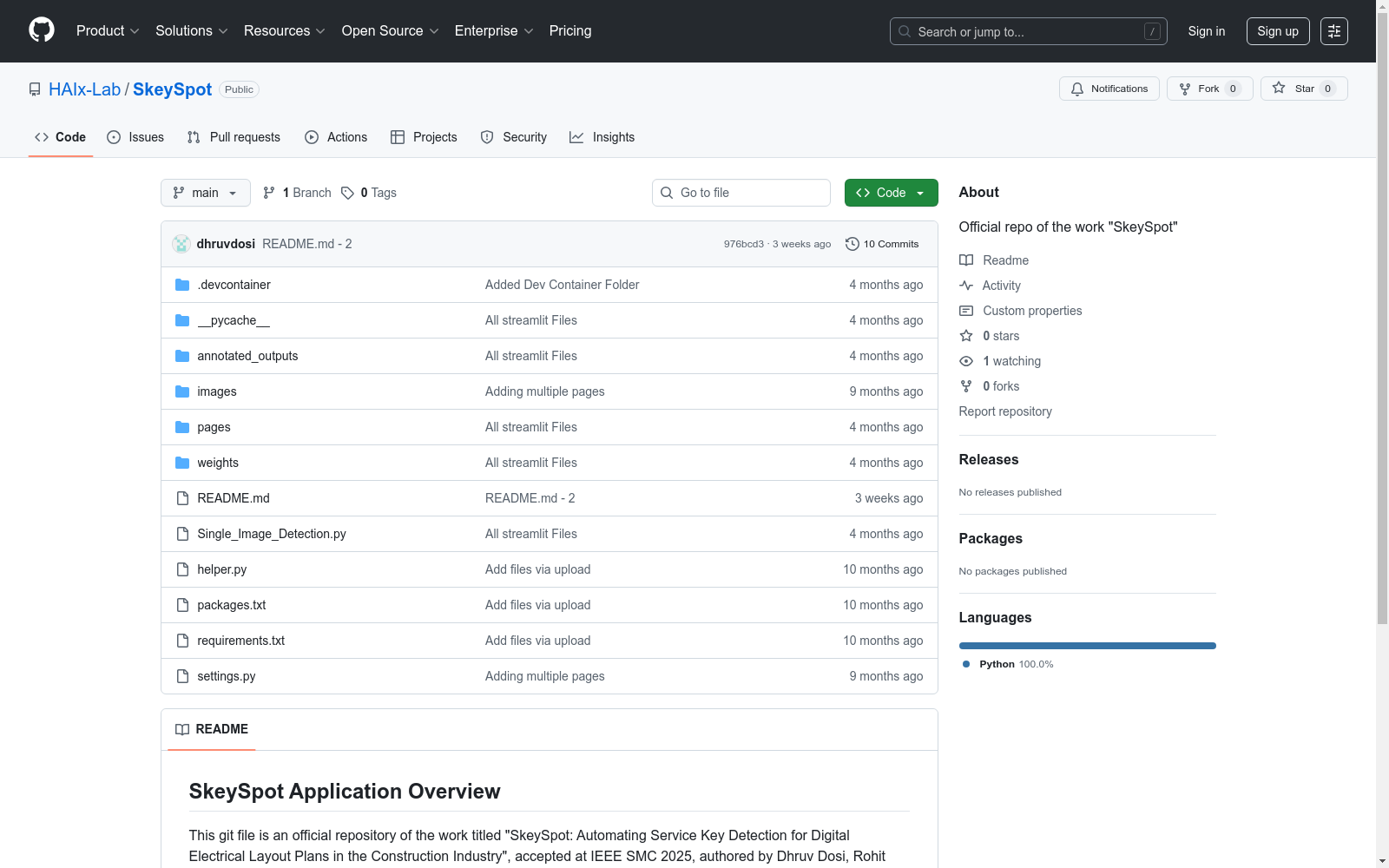Open the pages folder
Viewport: 1389px width, 868px height.
click(214, 427)
